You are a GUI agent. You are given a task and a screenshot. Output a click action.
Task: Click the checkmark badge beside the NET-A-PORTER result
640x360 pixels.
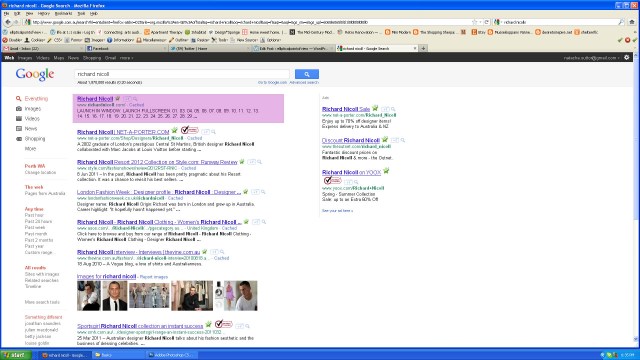click(x=189, y=130)
